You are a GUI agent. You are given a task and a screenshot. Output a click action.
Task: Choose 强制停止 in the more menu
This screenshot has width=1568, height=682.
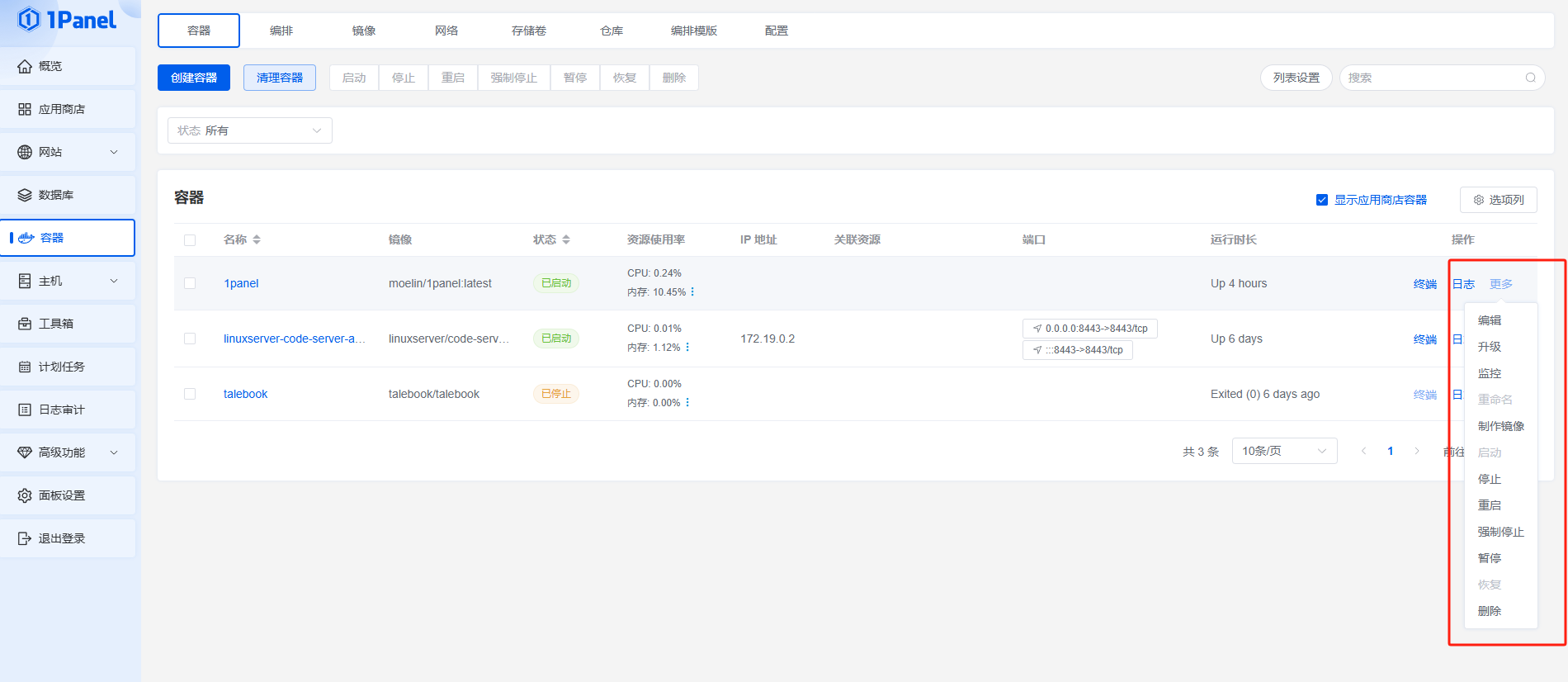[x=1500, y=532]
